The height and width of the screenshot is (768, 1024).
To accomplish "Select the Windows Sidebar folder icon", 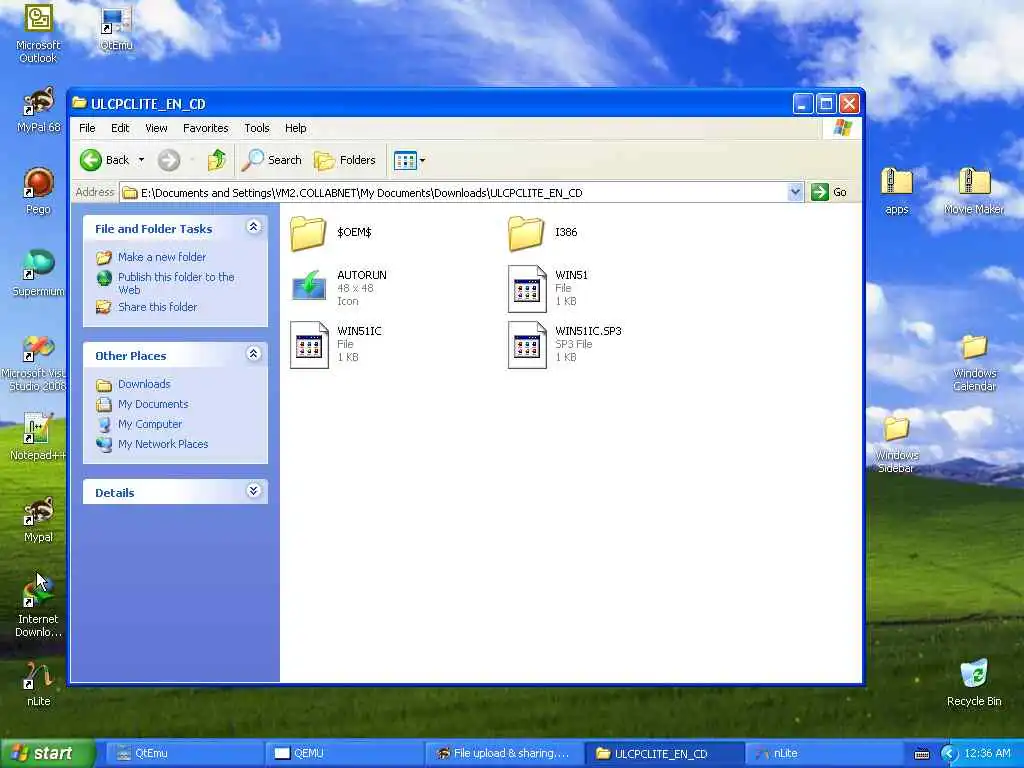I will pos(896,444).
